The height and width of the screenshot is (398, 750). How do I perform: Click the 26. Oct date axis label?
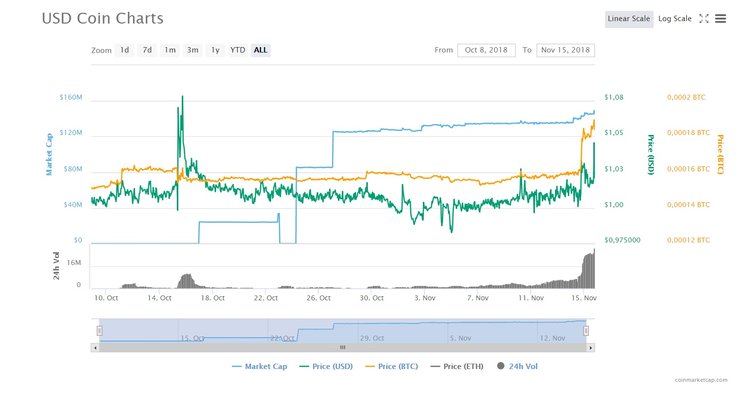tap(319, 298)
